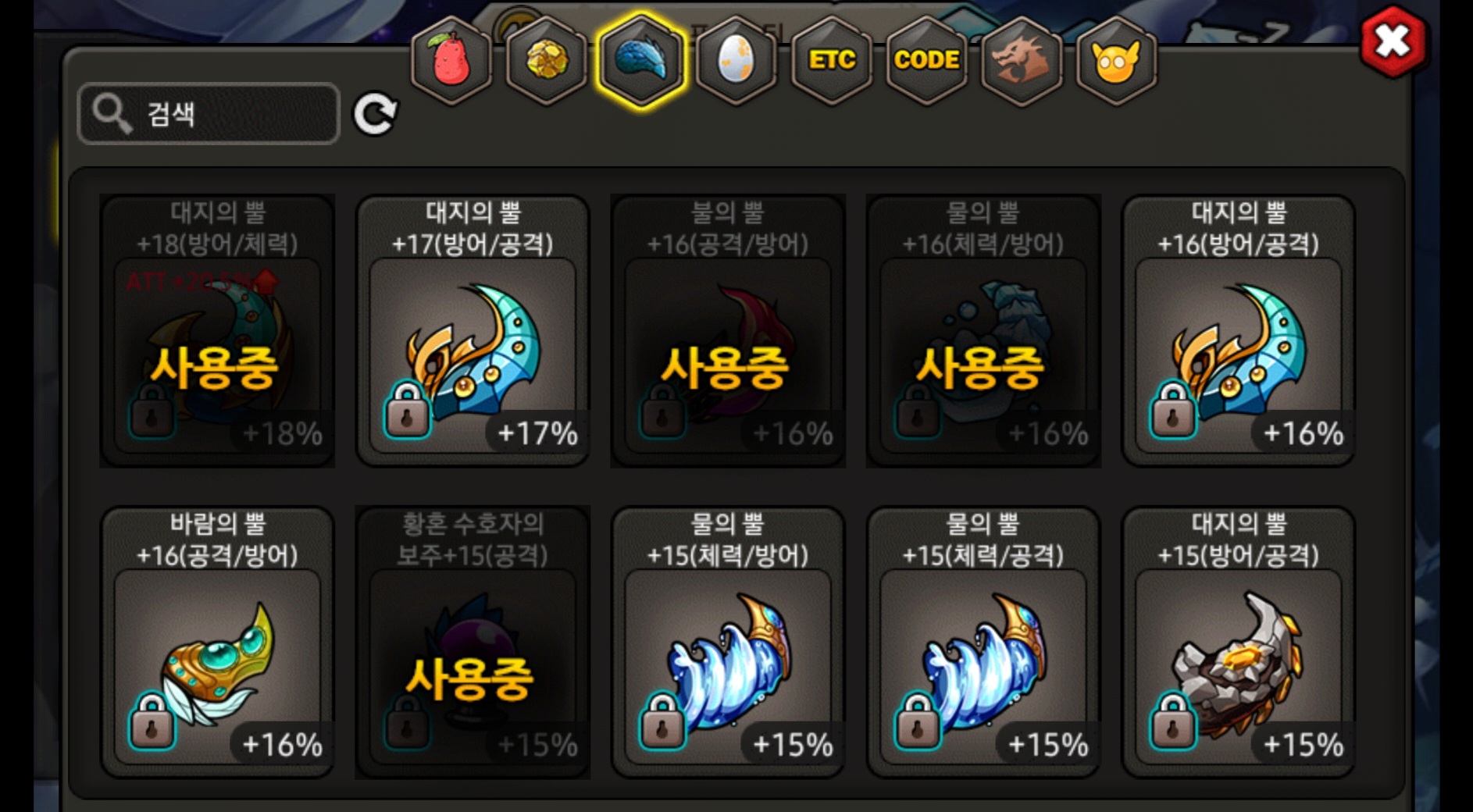This screenshot has width=1473, height=812.
Task: Select the in-use 황혼 수호자의 보주 orb
Action: 473,642
